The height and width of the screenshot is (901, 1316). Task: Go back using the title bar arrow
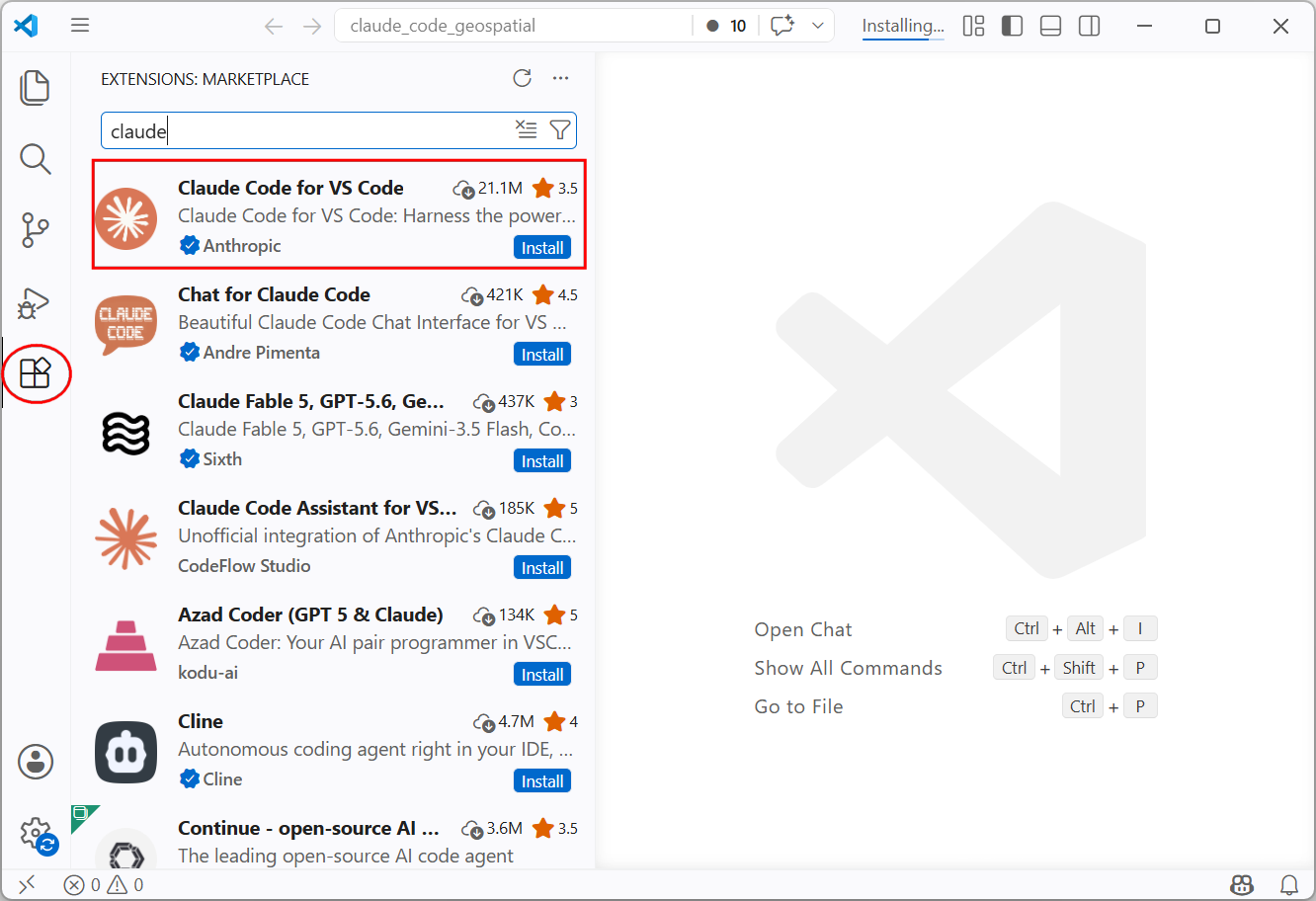click(x=274, y=26)
